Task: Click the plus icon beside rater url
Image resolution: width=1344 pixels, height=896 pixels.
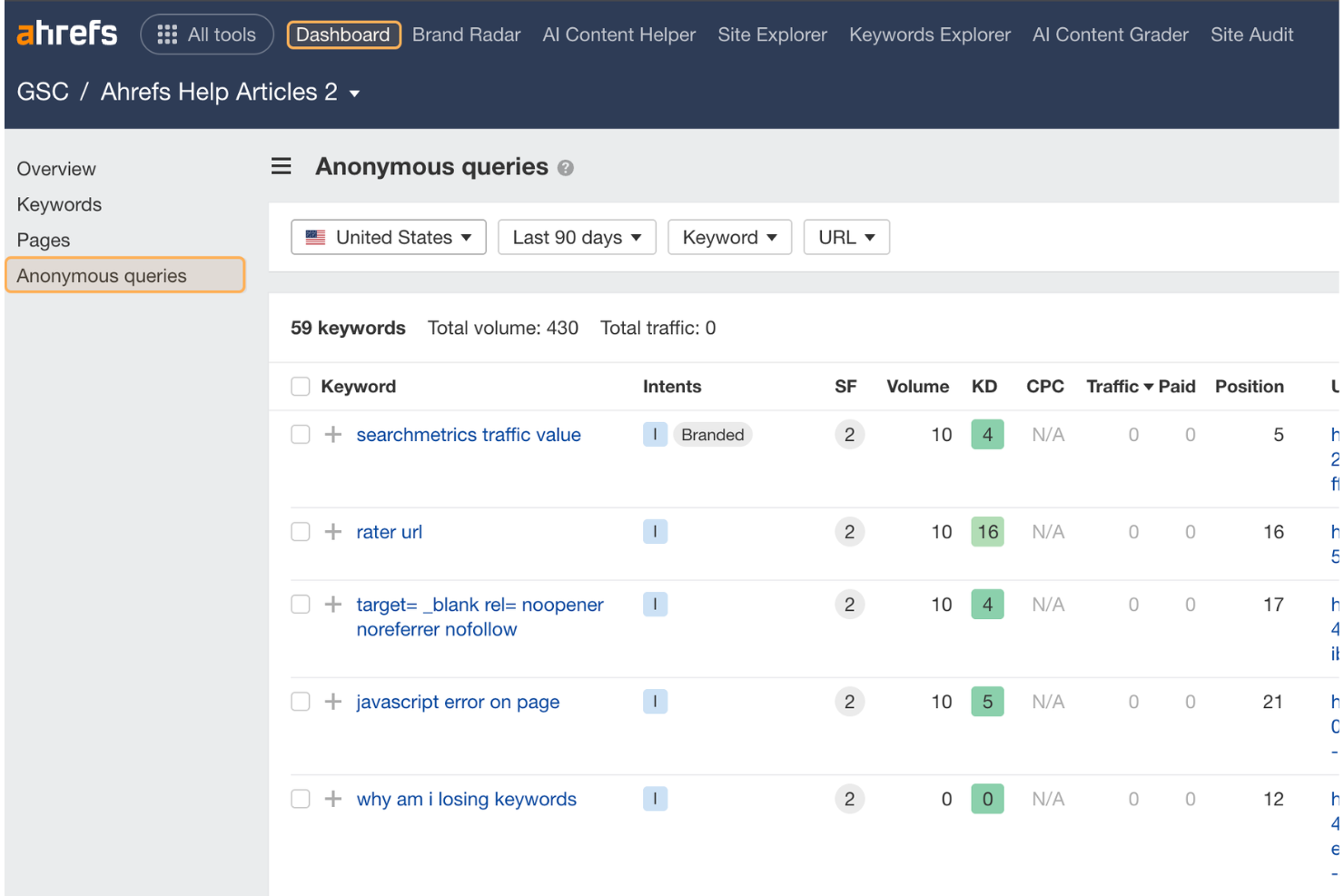Action: (332, 532)
